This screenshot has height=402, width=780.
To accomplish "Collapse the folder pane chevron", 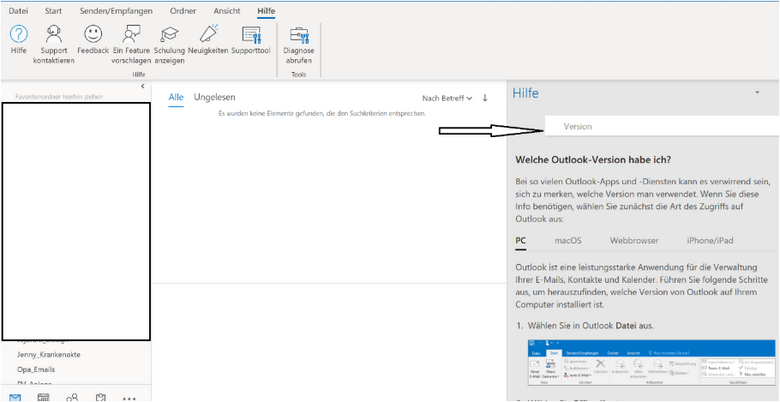I will tap(143, 87).
